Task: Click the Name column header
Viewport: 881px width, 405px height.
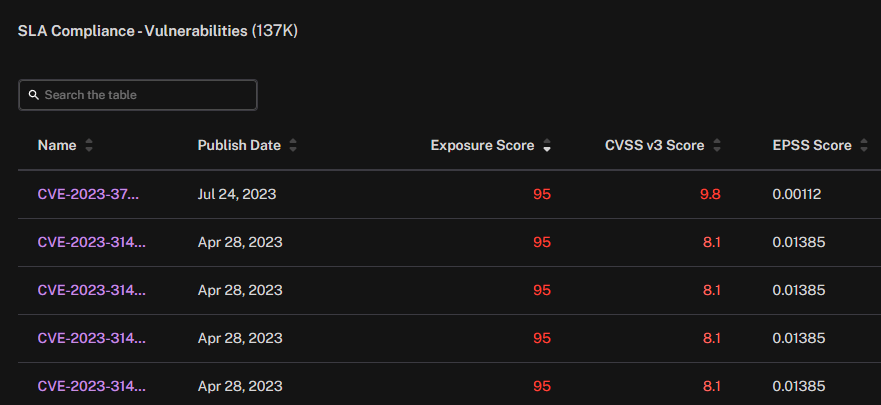Action: [57, 145]
